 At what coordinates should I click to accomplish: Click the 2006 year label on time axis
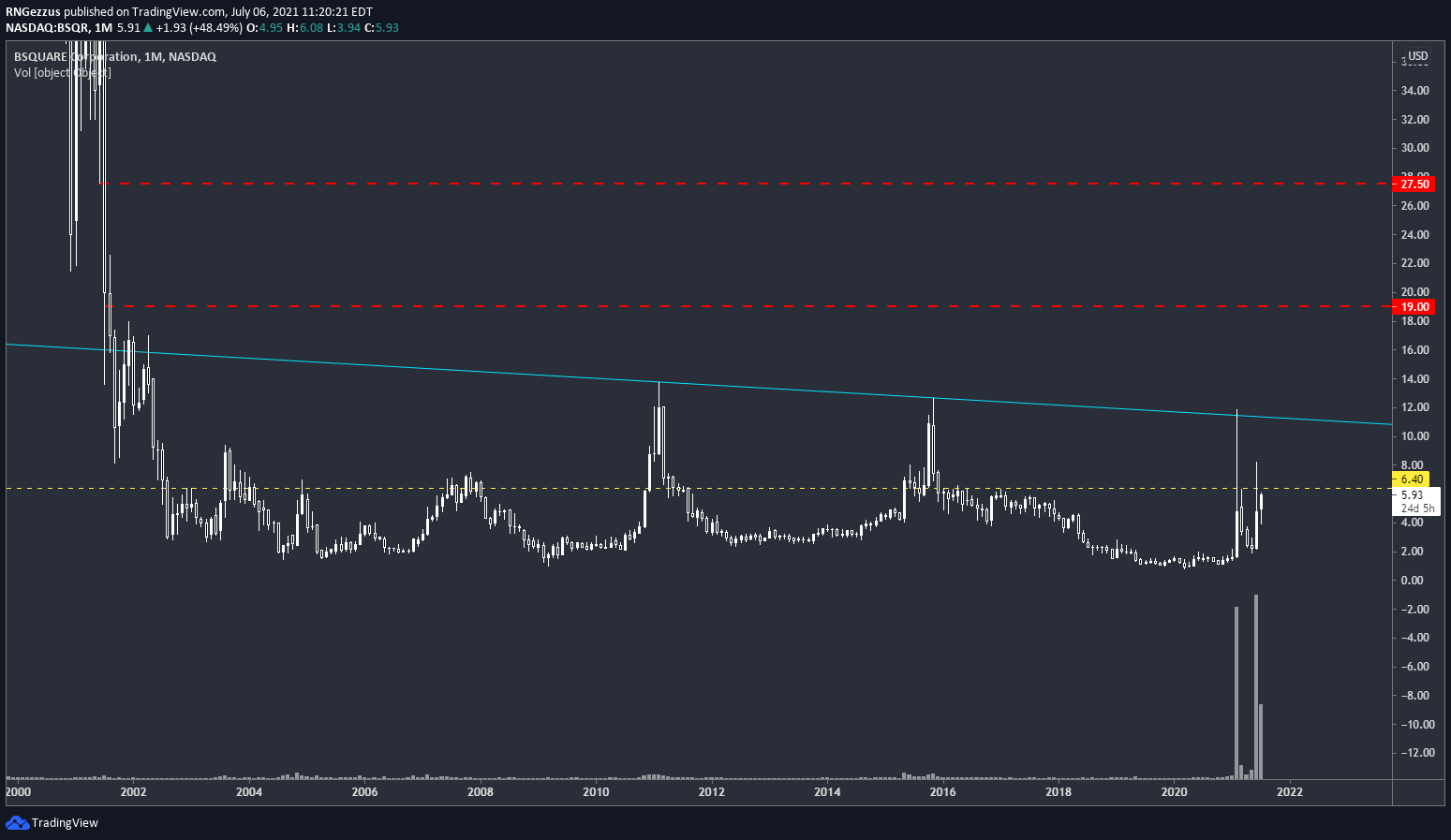pyautogui.click(x=364, y=792)
